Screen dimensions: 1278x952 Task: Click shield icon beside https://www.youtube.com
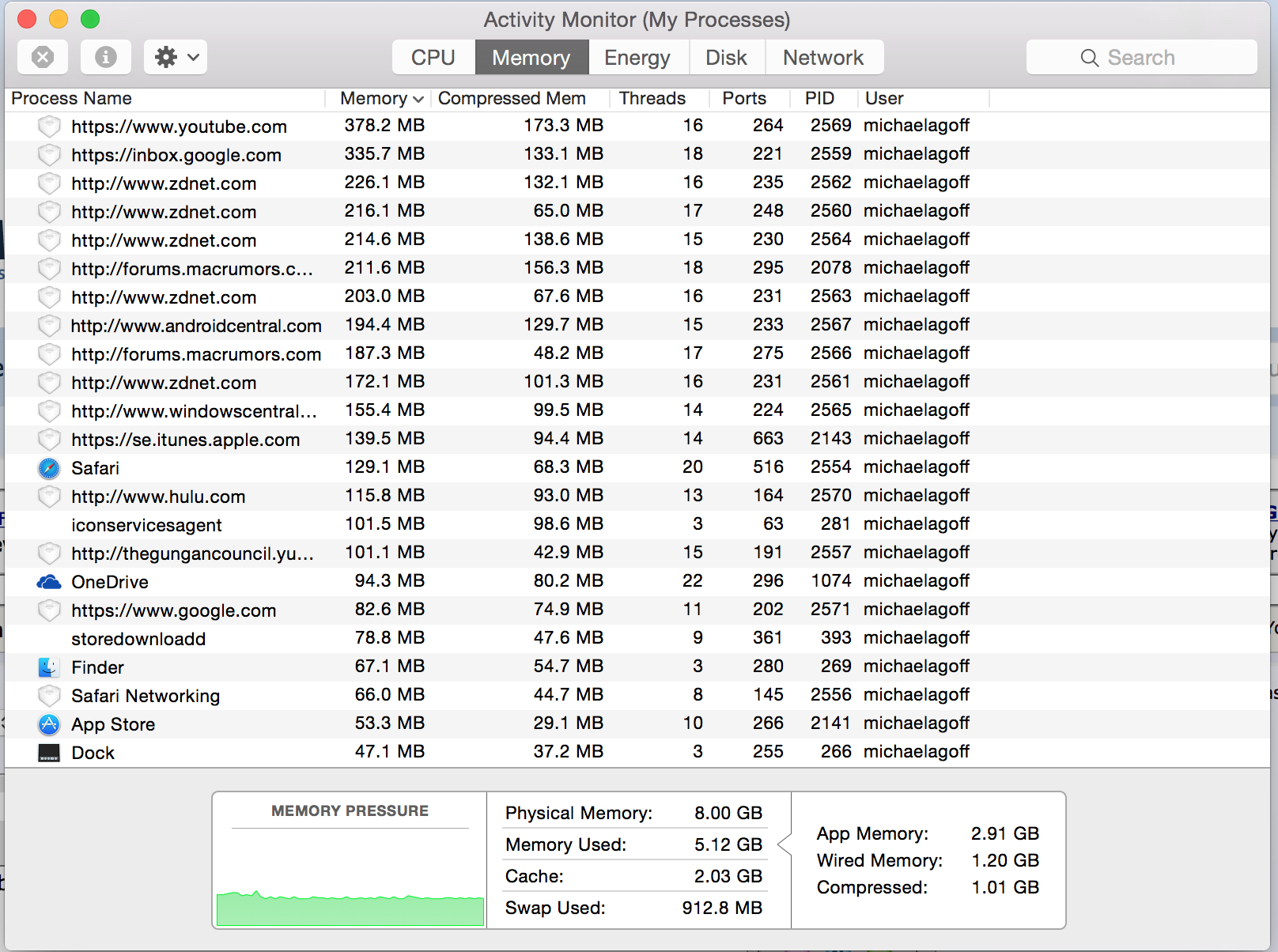point(49,127)
